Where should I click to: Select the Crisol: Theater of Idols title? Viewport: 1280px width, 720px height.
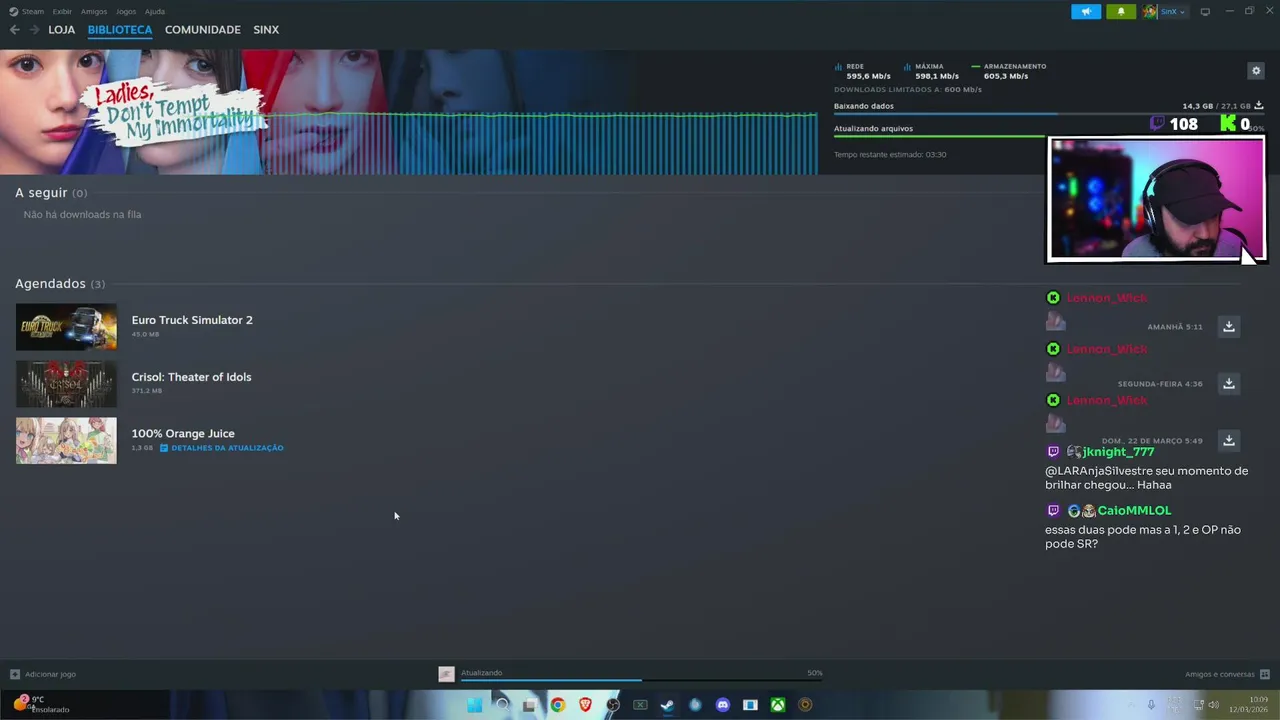[x=191, y=377]
